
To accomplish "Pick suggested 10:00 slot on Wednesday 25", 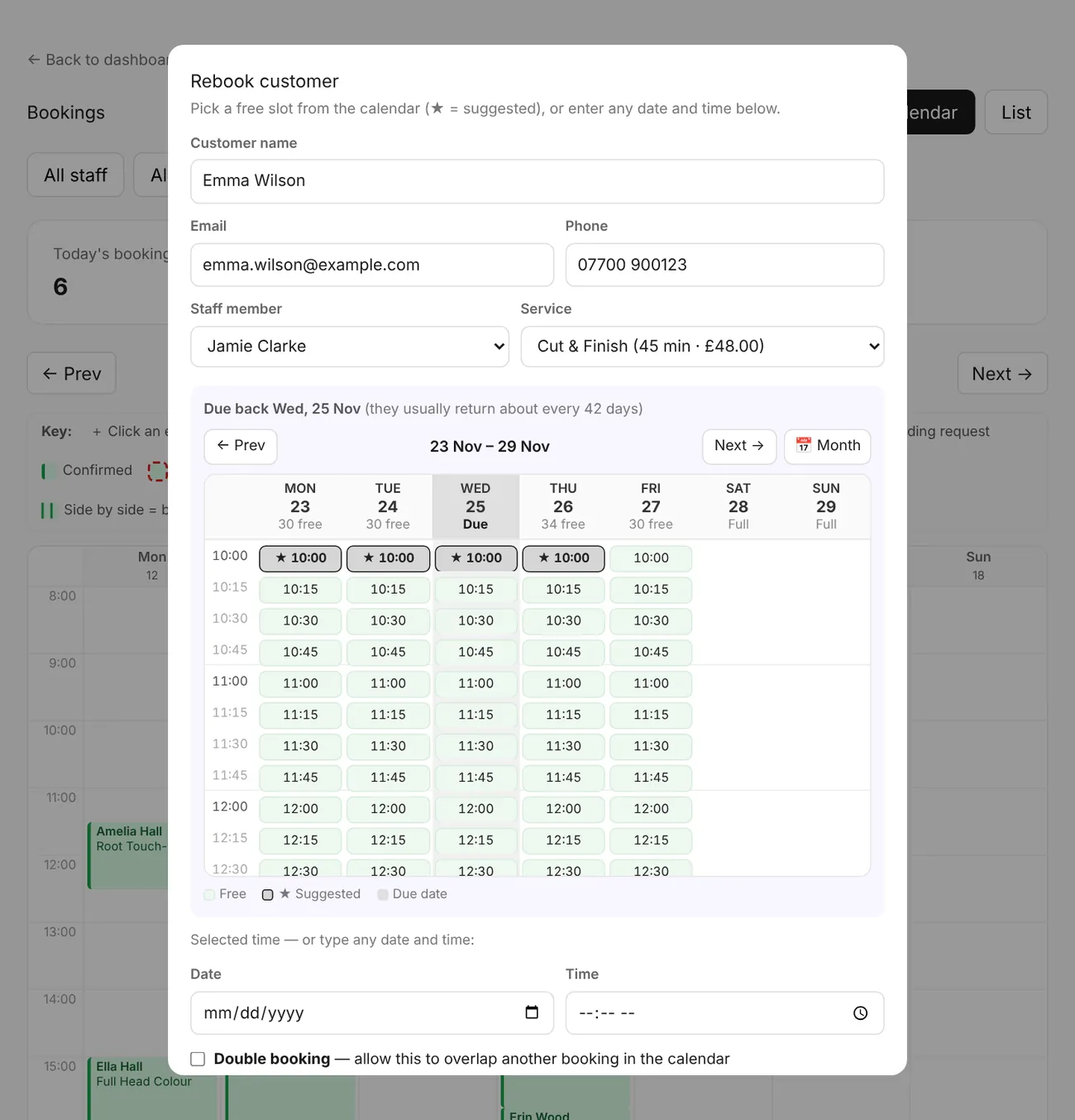I will click(x=475, y=558).
